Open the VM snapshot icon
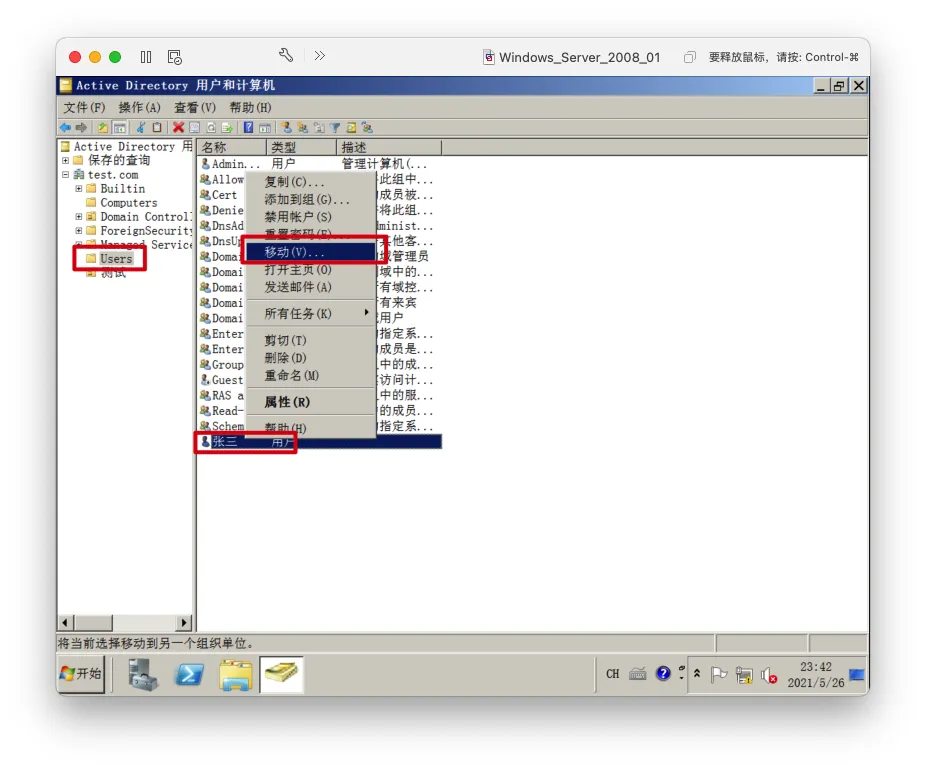The image size is (926, 770). 175,57
